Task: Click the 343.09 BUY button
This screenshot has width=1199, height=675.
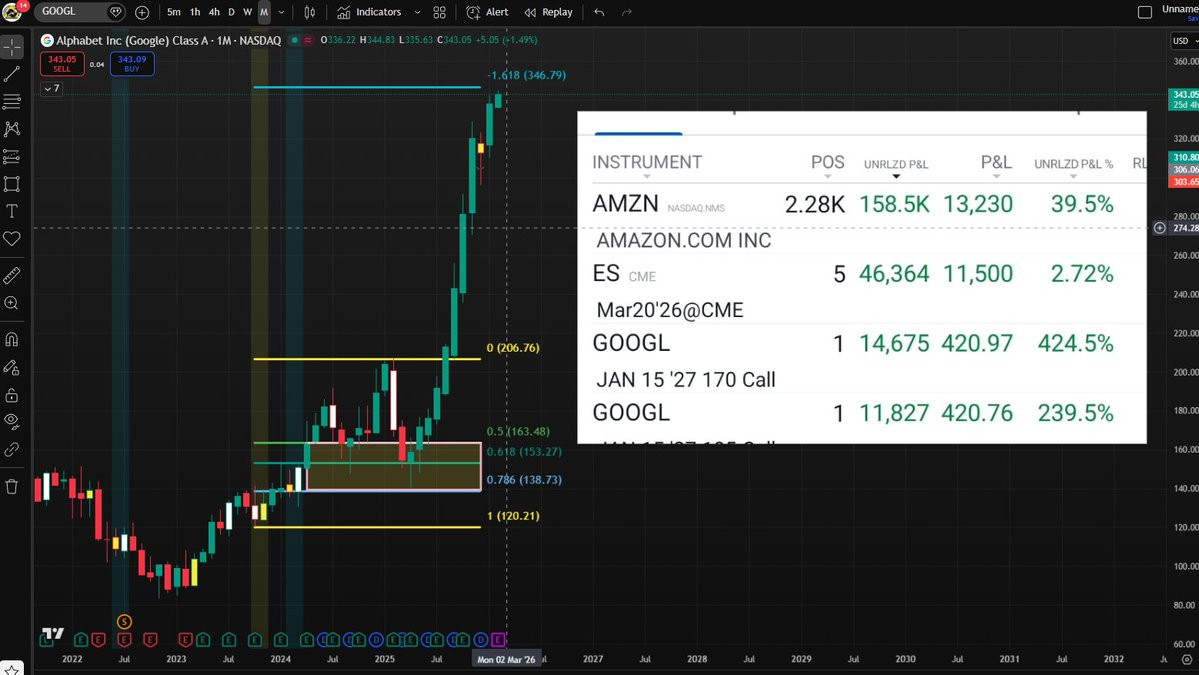Action: point(132,63)
